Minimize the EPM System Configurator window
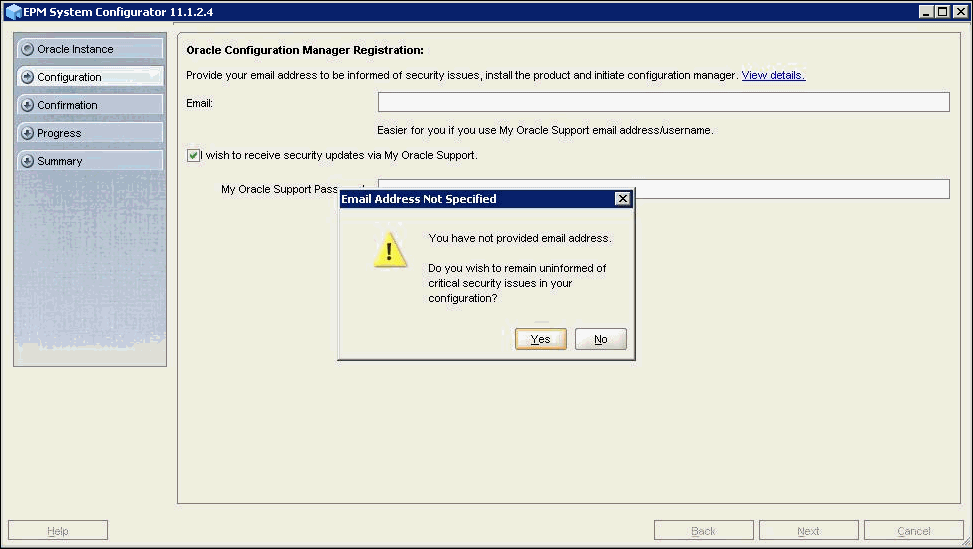Viewport: 973px width, 549px height. (926, 12)
